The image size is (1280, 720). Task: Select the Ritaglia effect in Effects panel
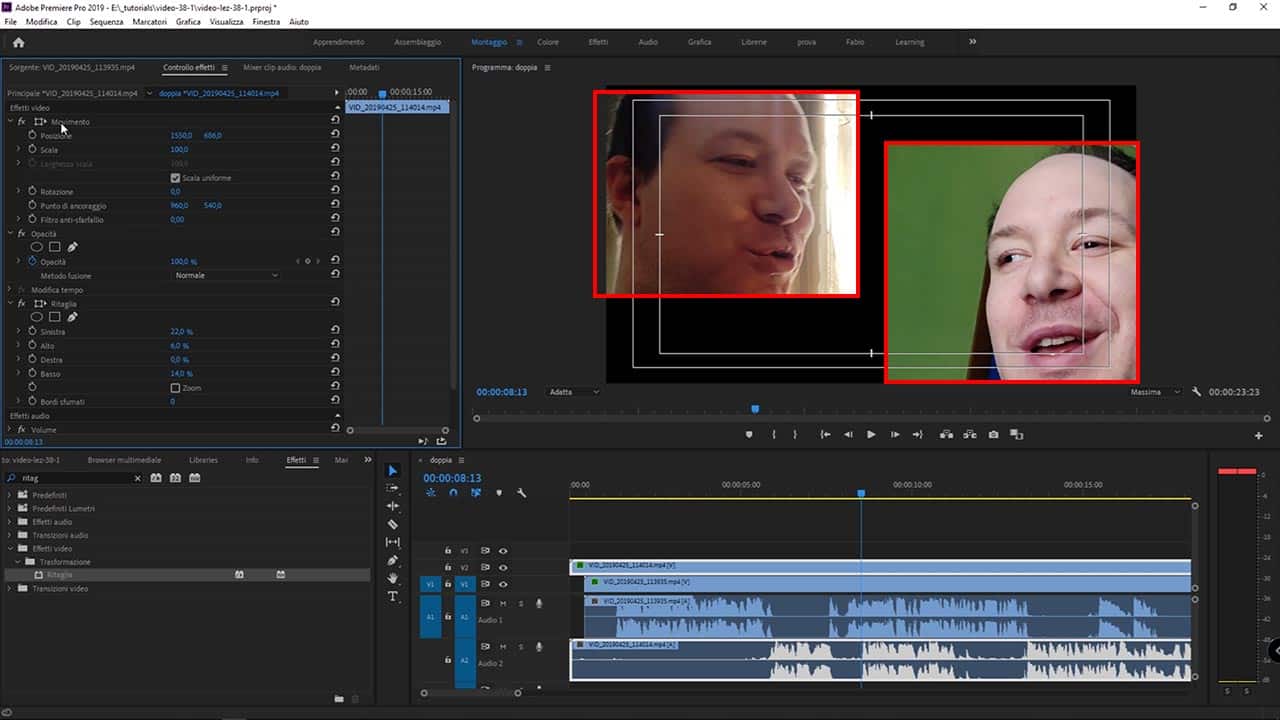coord(60,575)
